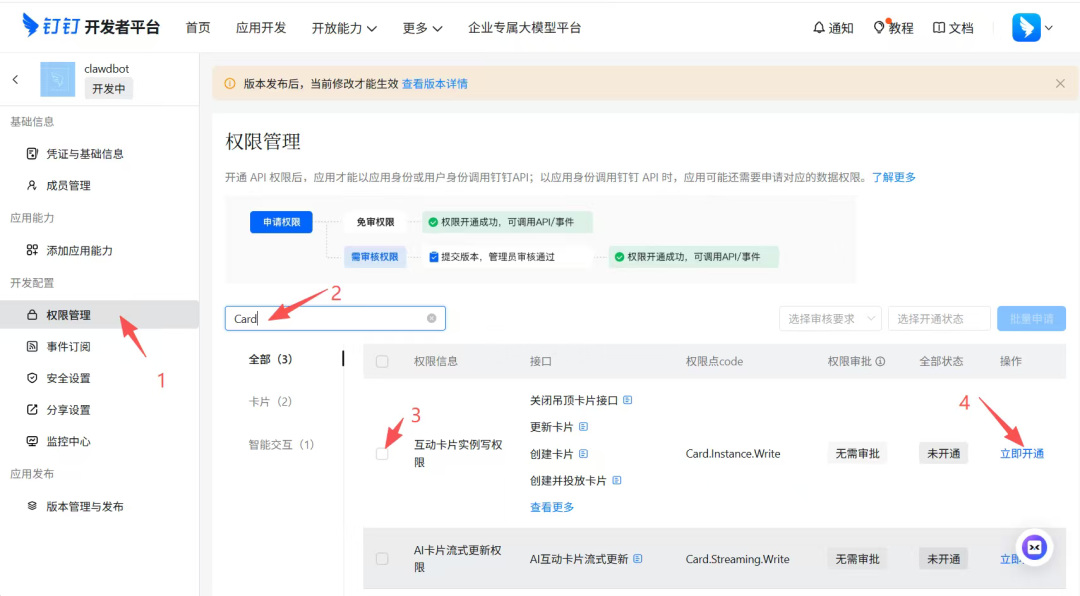This screenshot has width=1080, height=596.
Task: Open the 查看版本详情 link
Action: pos(435,83)
